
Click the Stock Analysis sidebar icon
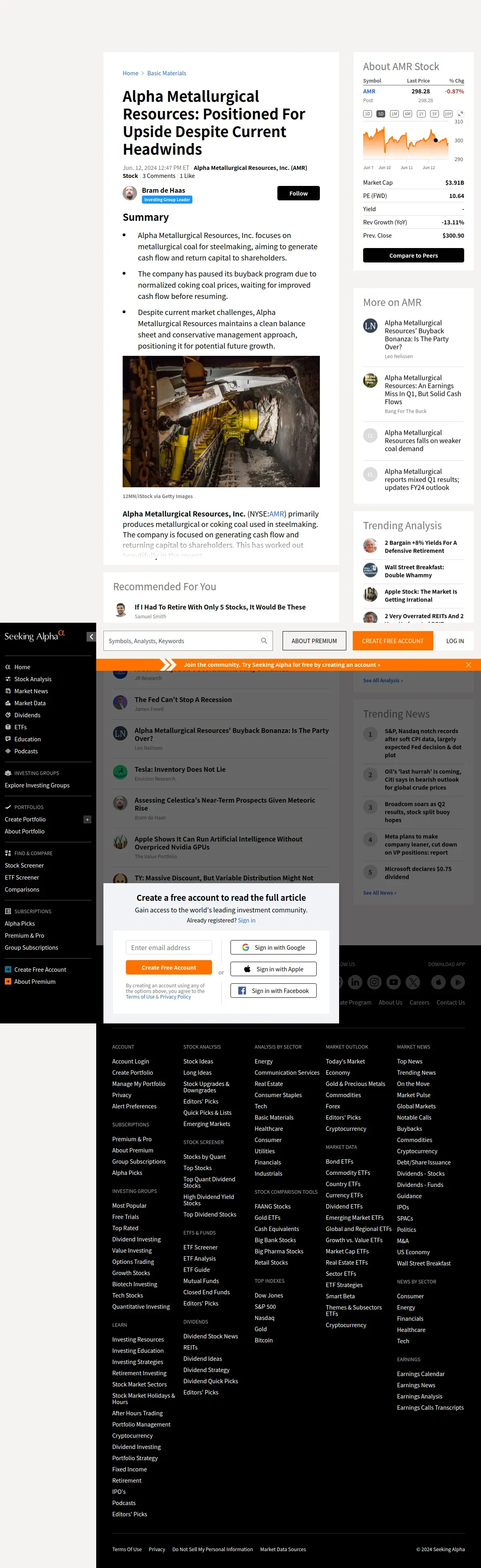tap(8, 679)
